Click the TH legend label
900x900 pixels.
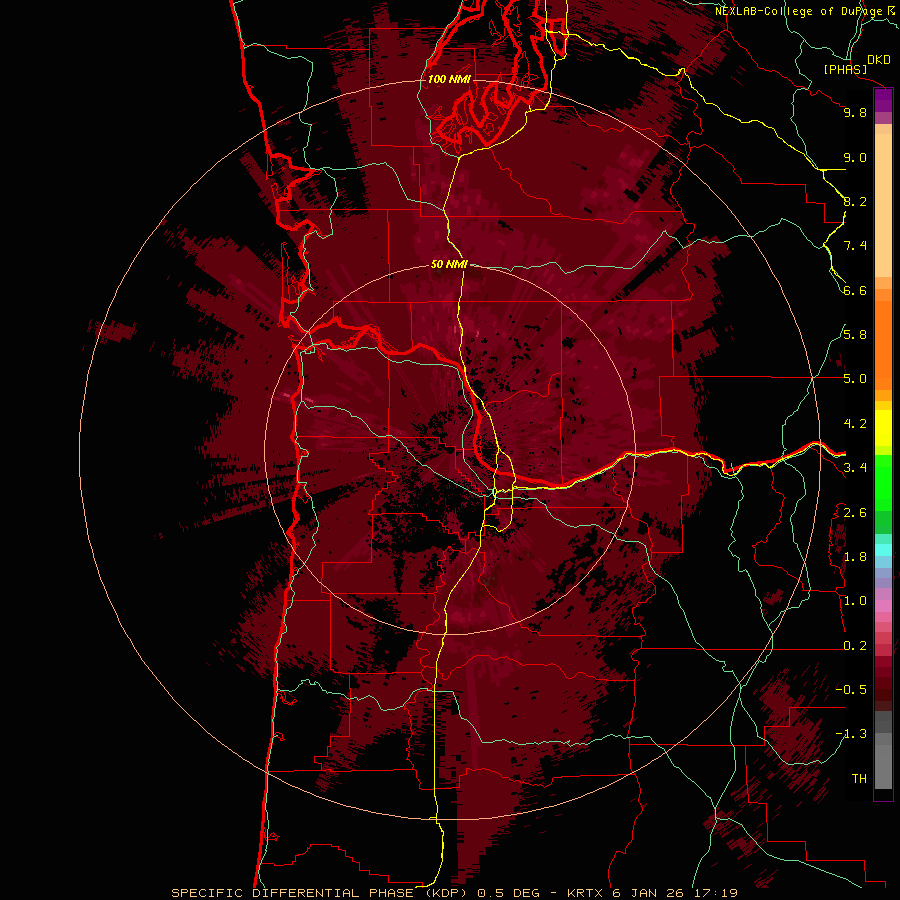(859, 779)
